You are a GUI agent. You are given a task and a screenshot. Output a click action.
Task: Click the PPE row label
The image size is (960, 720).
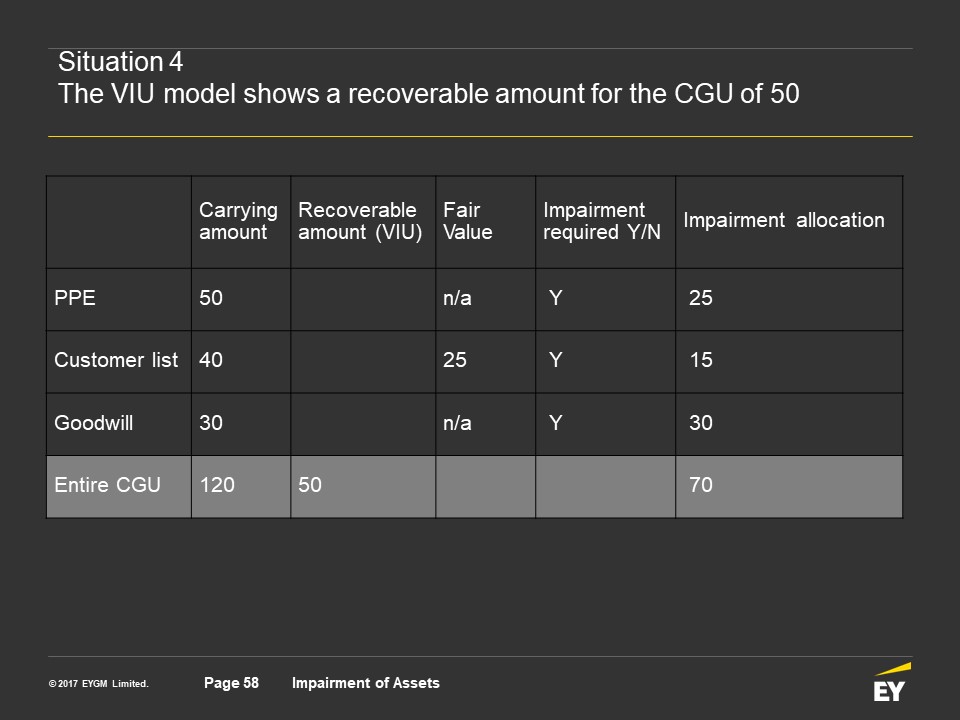point(75,298)
